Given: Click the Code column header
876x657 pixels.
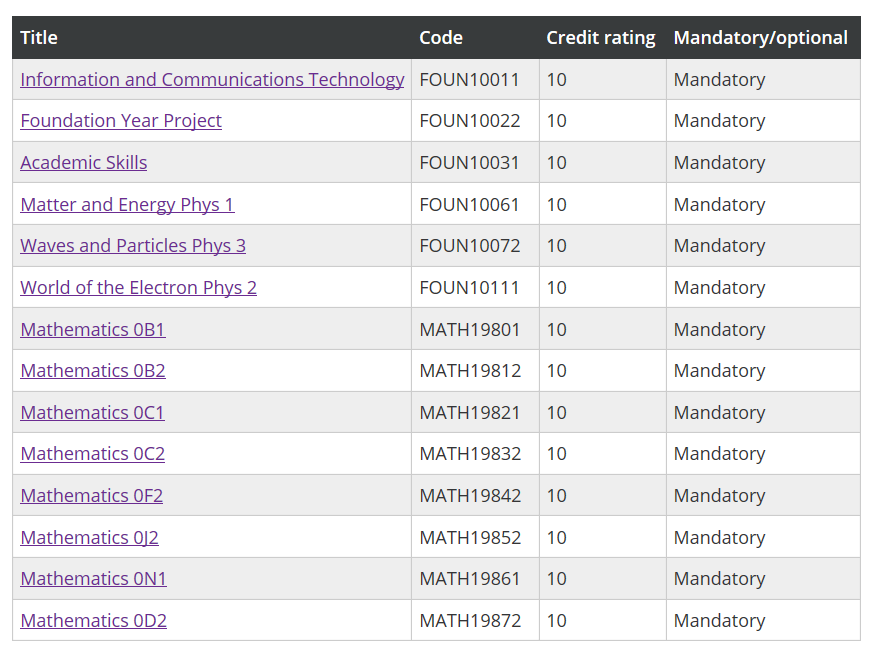Looking at the screenshot, I should [441, 38].
